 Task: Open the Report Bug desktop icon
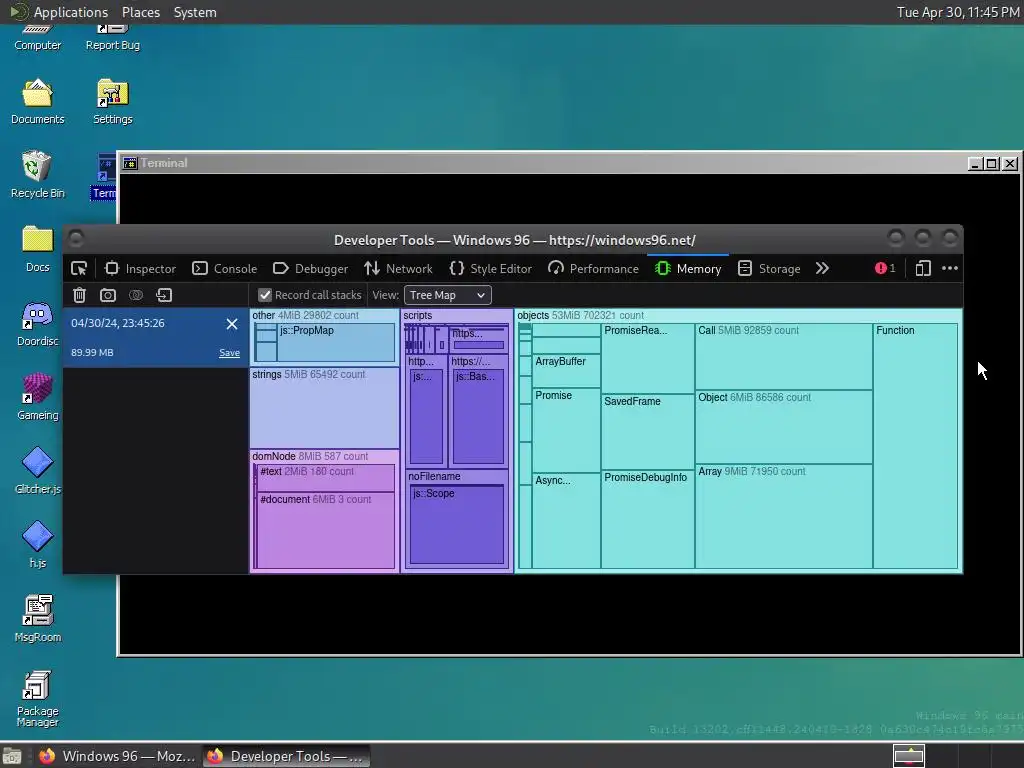coord(112,37)
